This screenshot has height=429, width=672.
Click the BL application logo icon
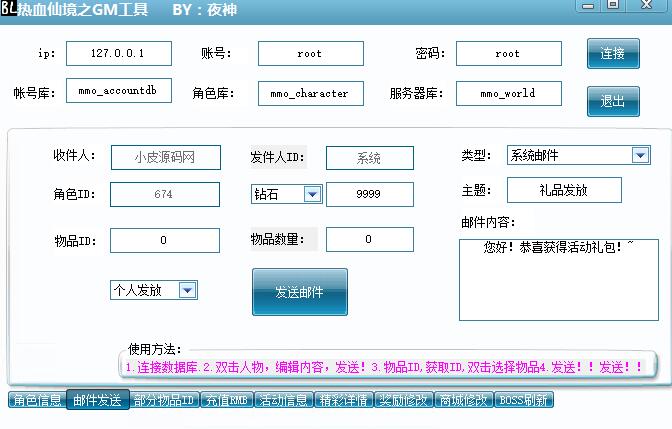pos(8,9)
